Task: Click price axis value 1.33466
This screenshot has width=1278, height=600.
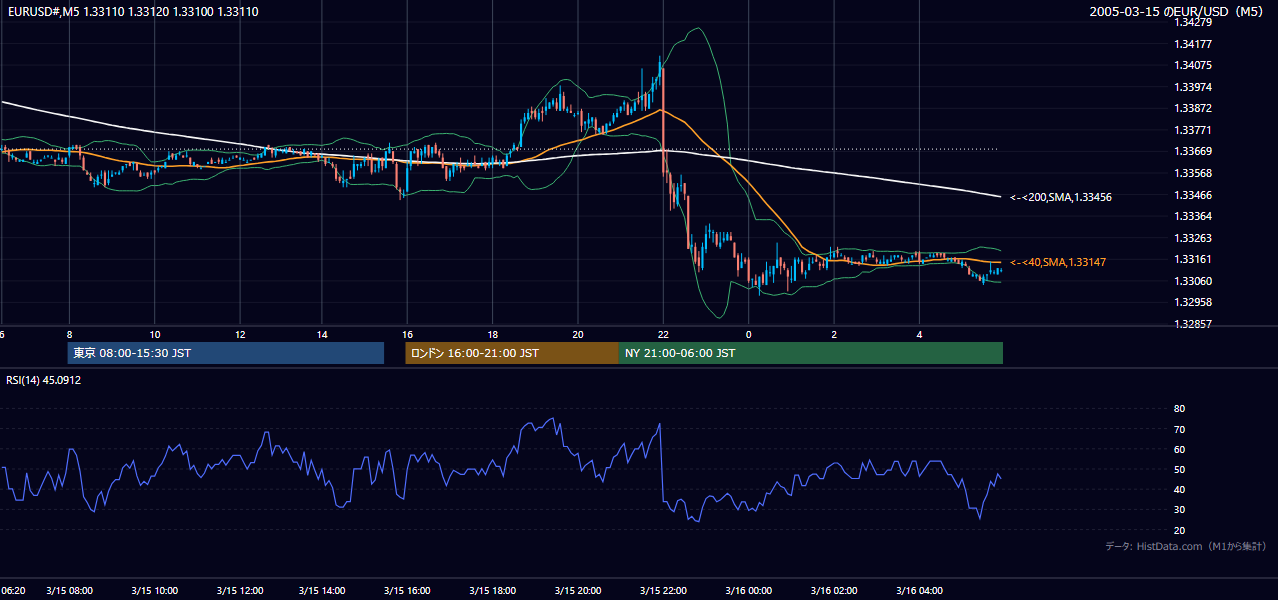Action: 1194,195
